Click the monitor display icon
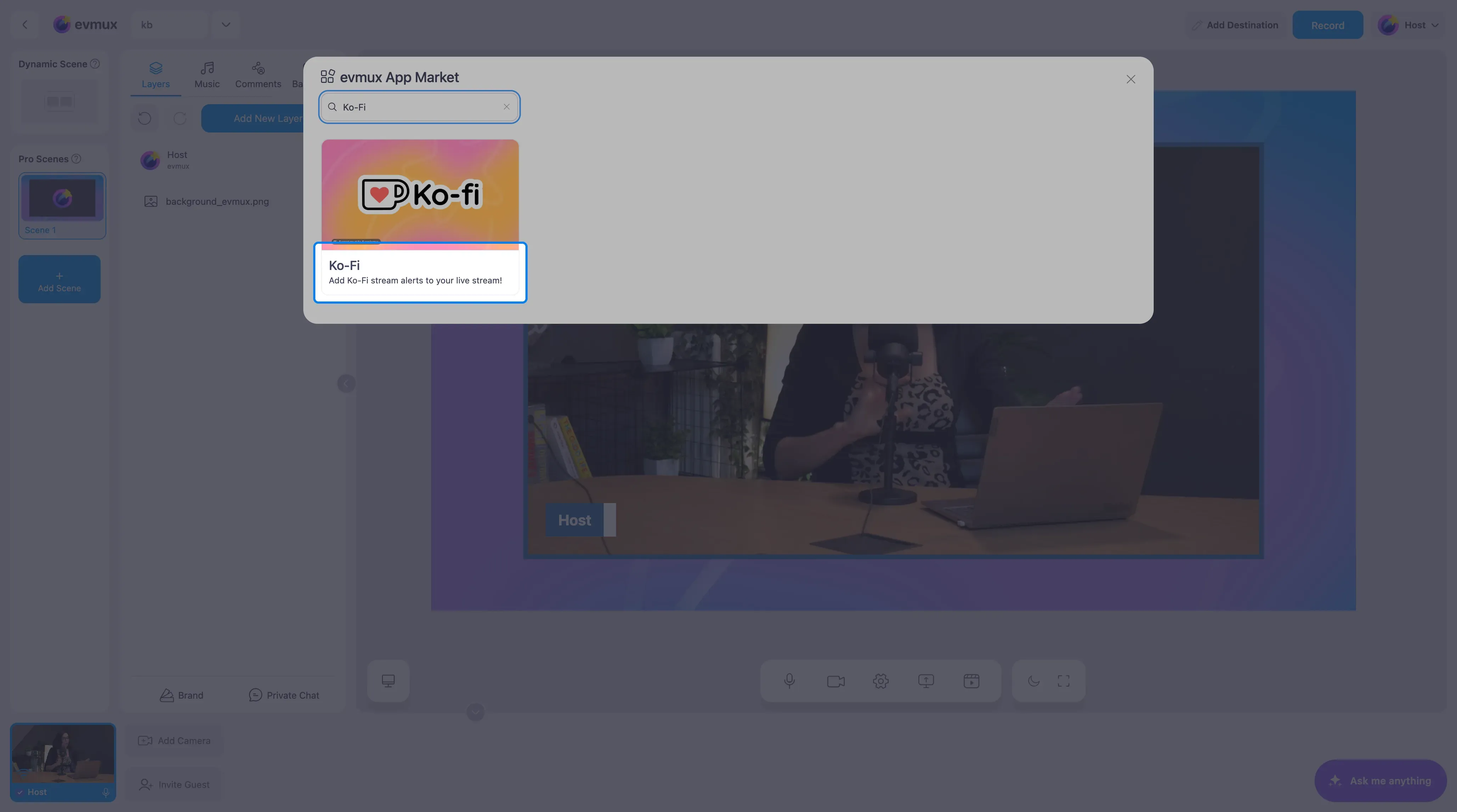1457x812 pixels. click(x=388, y=681)
